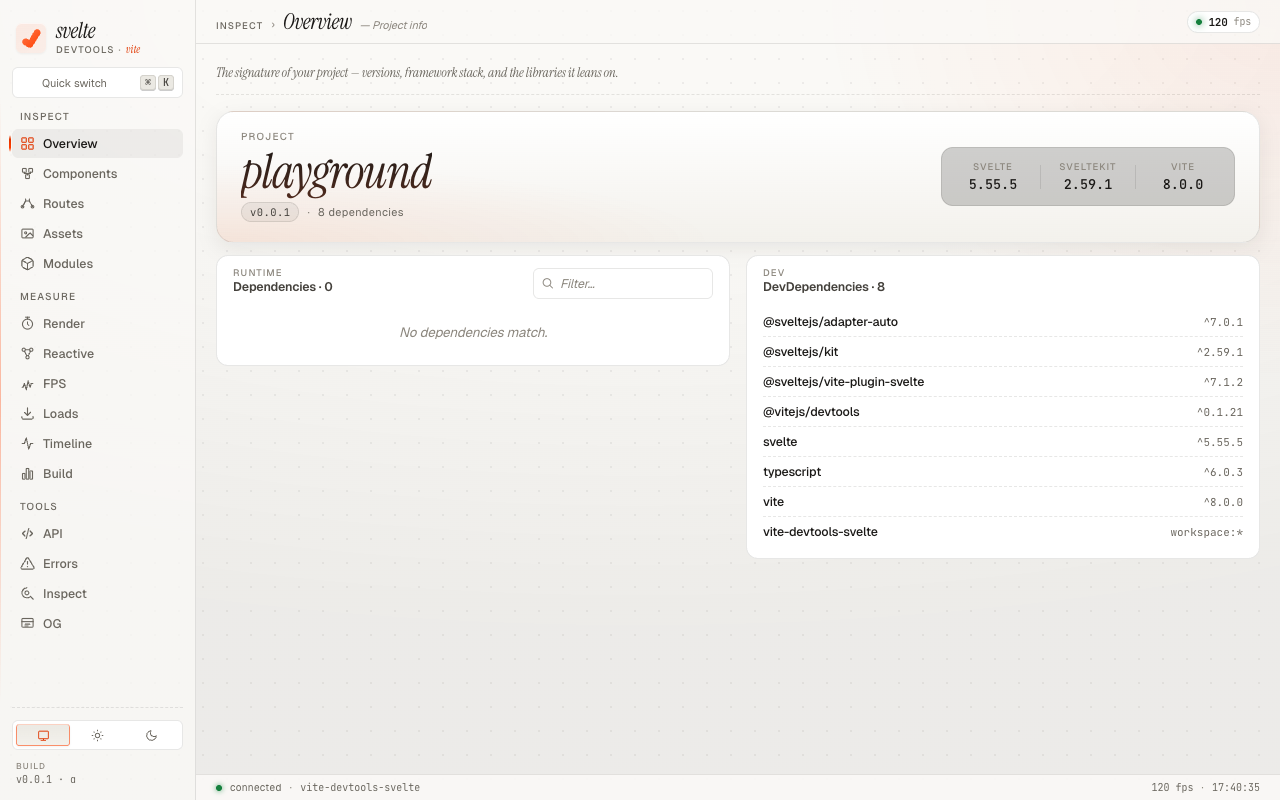This screenshot has width=1280, height=800.
Task: Select the VITE 8.0.0 version stat
Action: [1183, 177]
